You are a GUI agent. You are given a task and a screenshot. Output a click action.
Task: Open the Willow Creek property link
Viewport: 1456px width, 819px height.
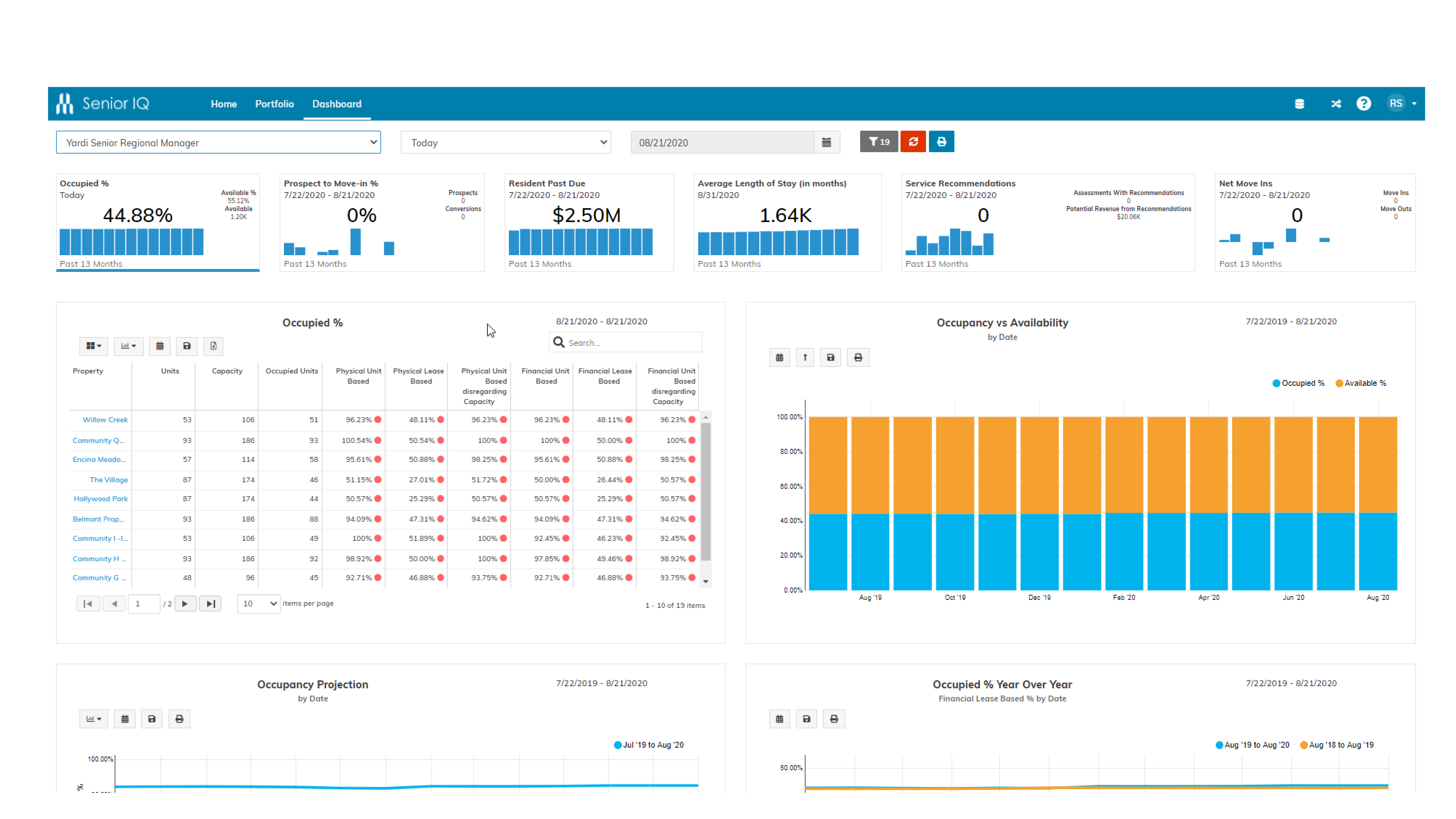click(105, 419)
